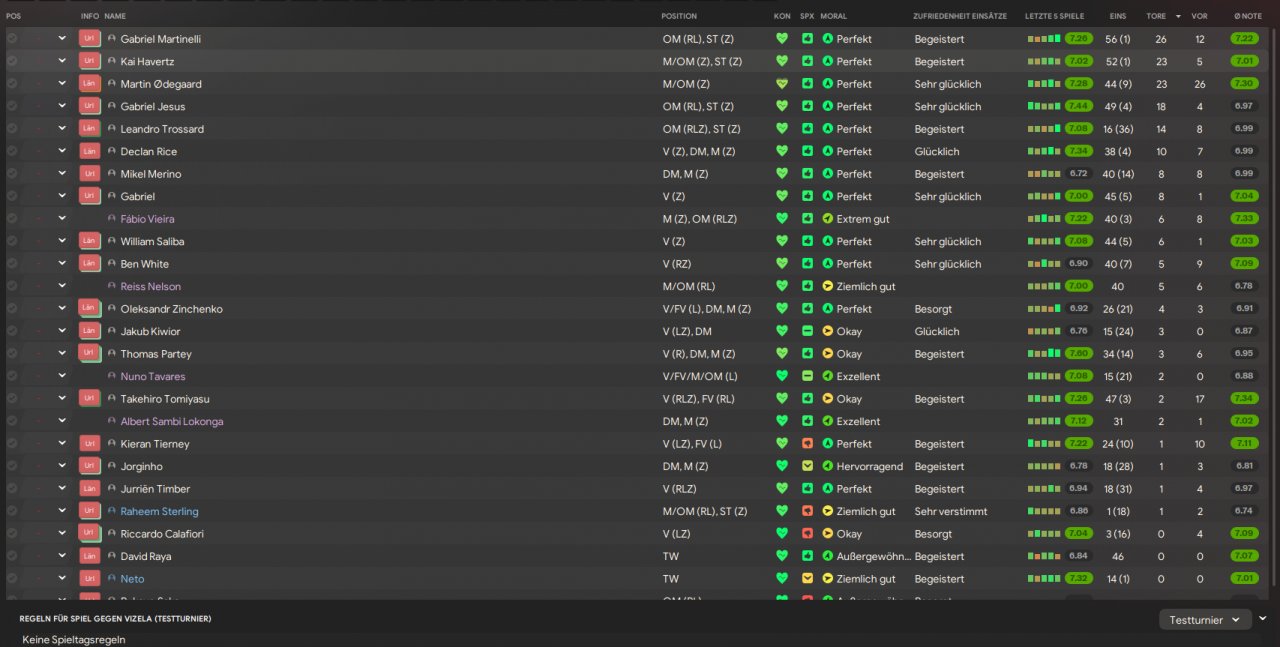Image resolution: width=1280 pixels, height=647 pixels.
Task: Click Gabriel Martinelli's red Url info badge
Action: click(x=89, y=39)
